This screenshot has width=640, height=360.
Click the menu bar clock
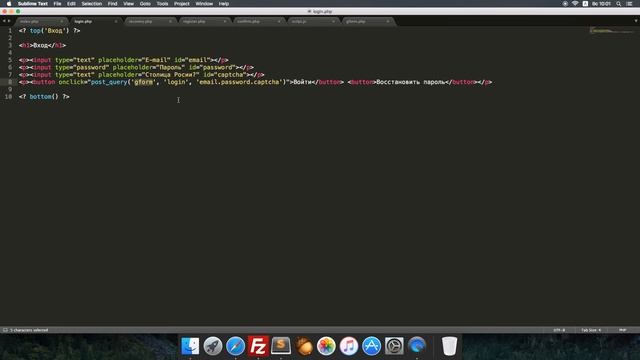[601, 4]
